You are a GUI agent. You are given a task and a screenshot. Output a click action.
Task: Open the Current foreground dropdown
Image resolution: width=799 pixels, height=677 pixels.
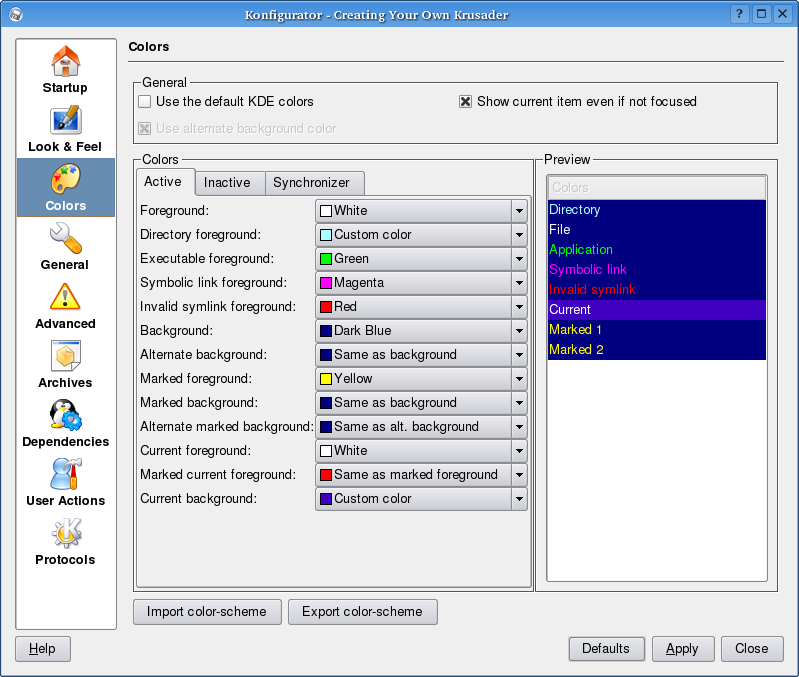click(421, 451)
